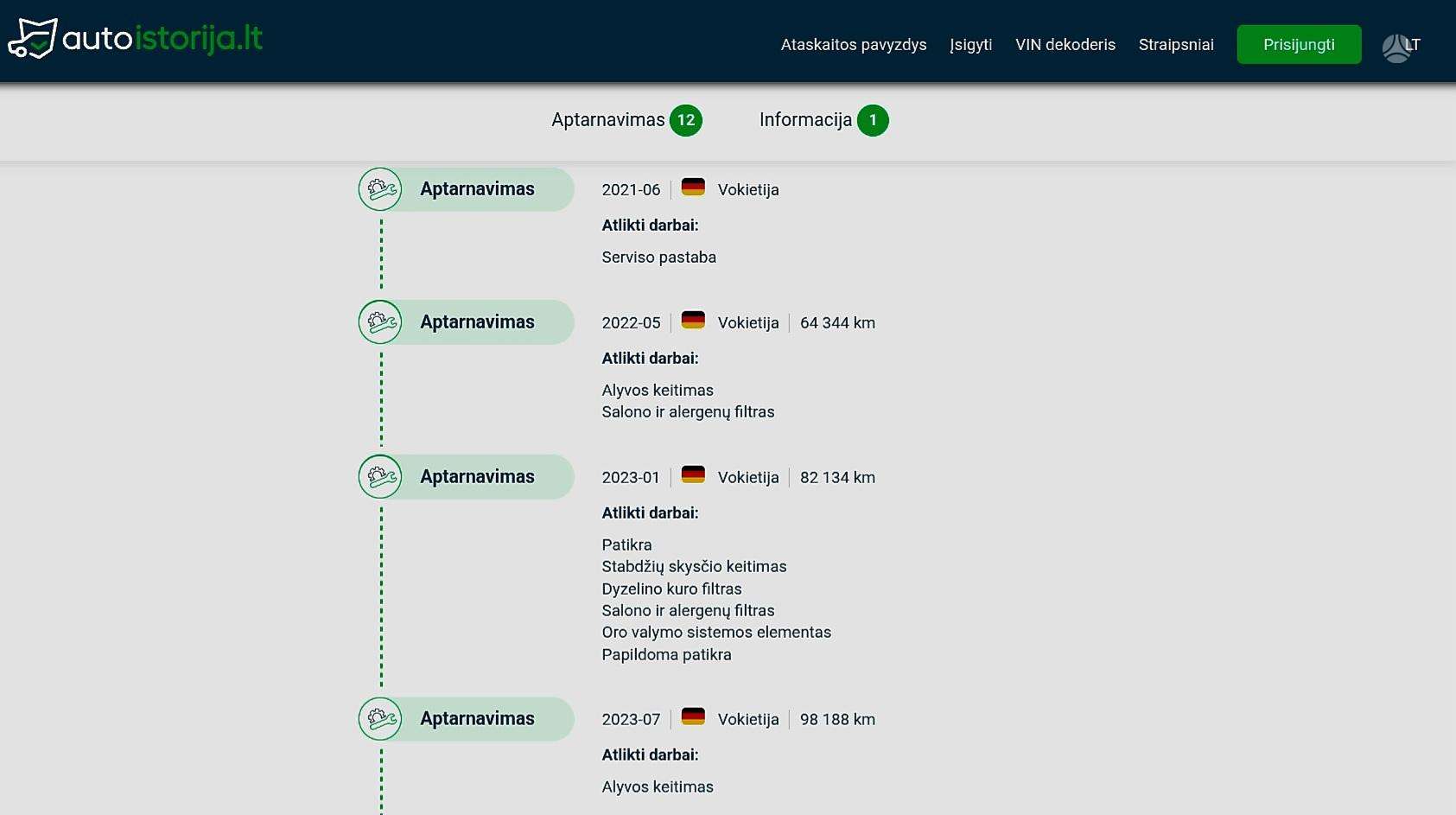
Task: Click mileage text "98 188 km"
Action: click(x=837, y=720)
